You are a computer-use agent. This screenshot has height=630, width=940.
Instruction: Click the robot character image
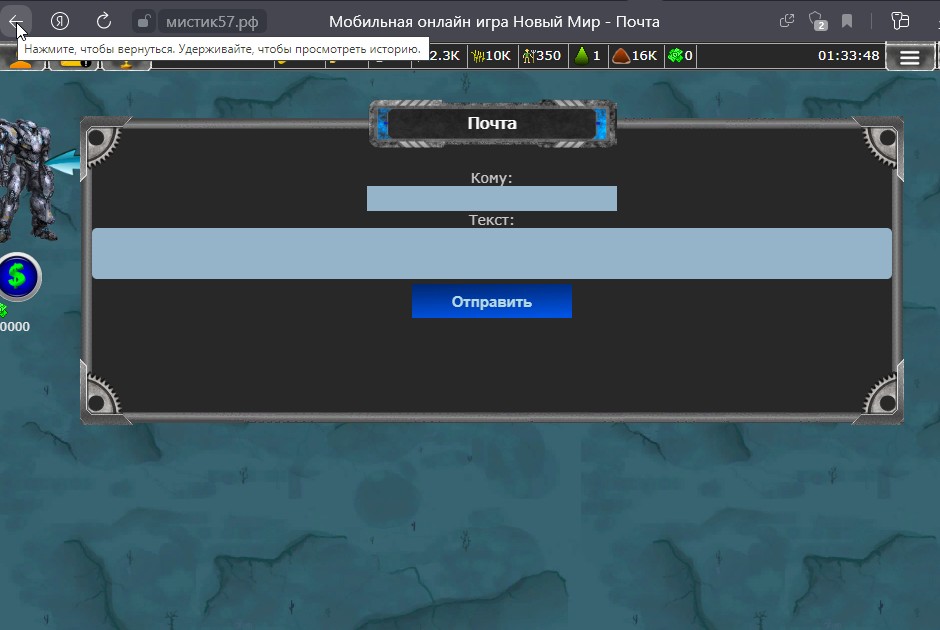25,180
